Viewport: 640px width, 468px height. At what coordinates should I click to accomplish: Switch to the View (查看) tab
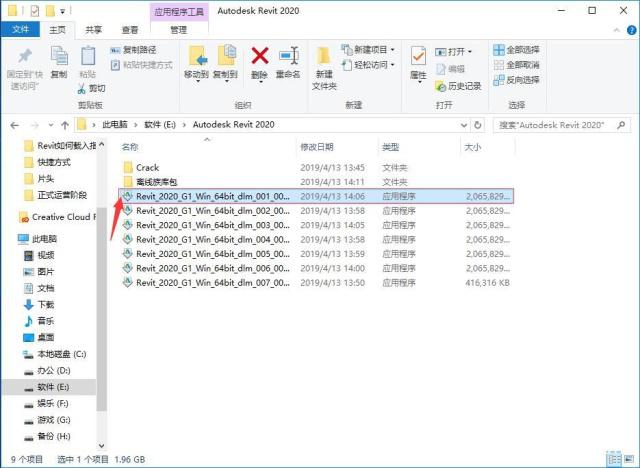pyautogui.click(x=130, y=30)
